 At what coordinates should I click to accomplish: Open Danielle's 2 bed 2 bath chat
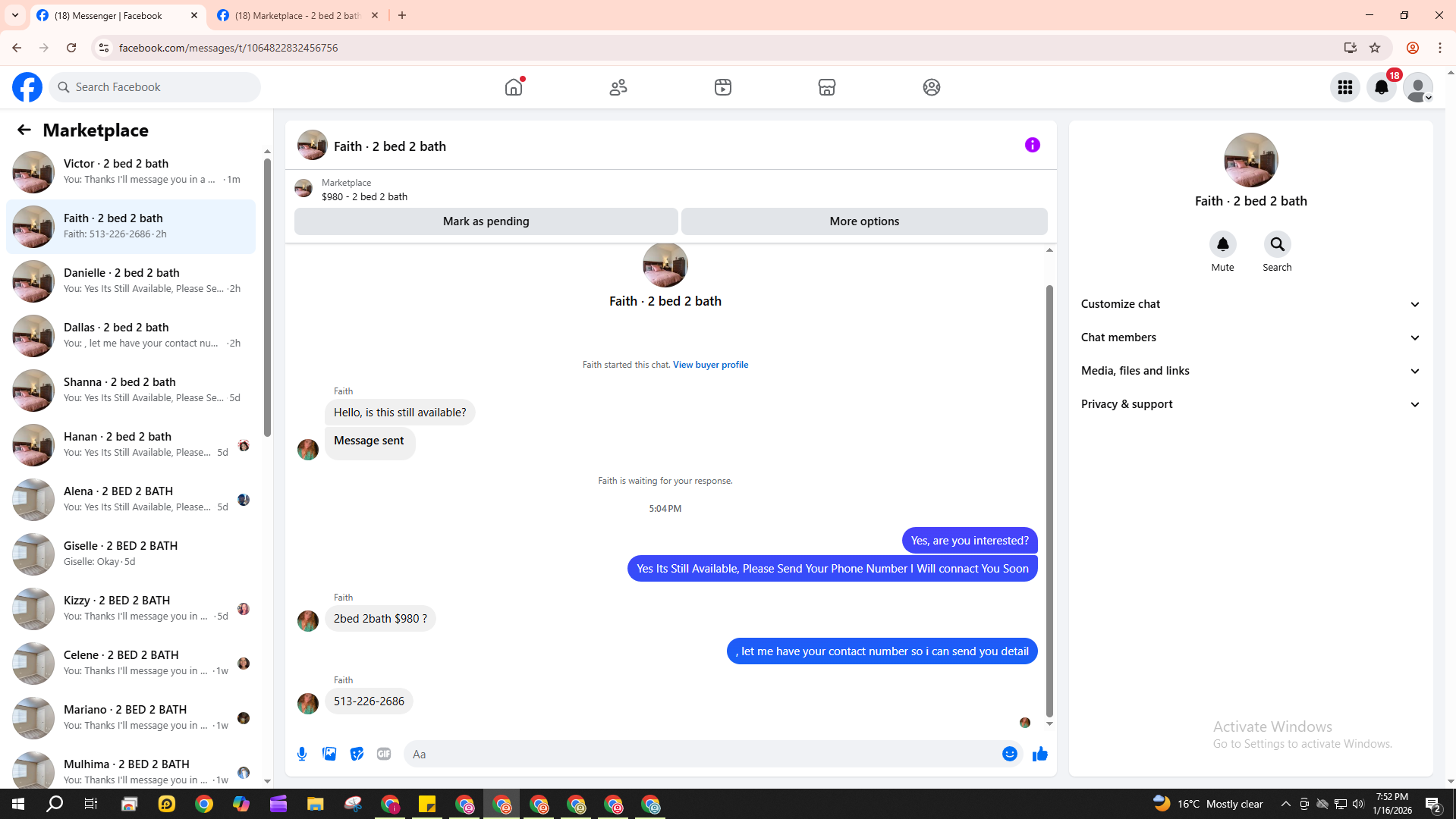[131, 281]
